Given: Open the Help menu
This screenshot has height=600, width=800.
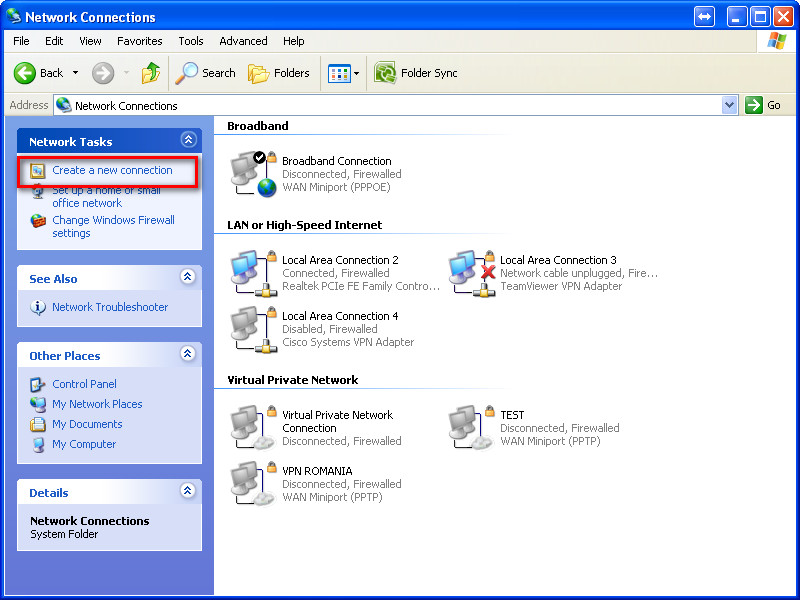Looking at the screenshot, I should point(293,41).
